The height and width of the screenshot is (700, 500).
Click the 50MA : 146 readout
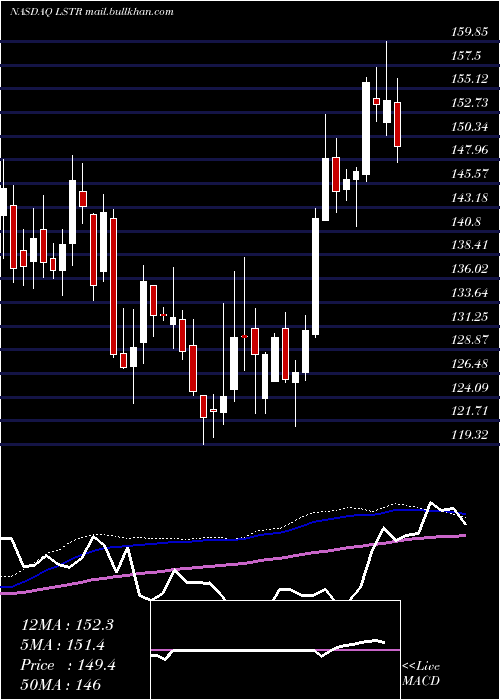pos(60,684)
